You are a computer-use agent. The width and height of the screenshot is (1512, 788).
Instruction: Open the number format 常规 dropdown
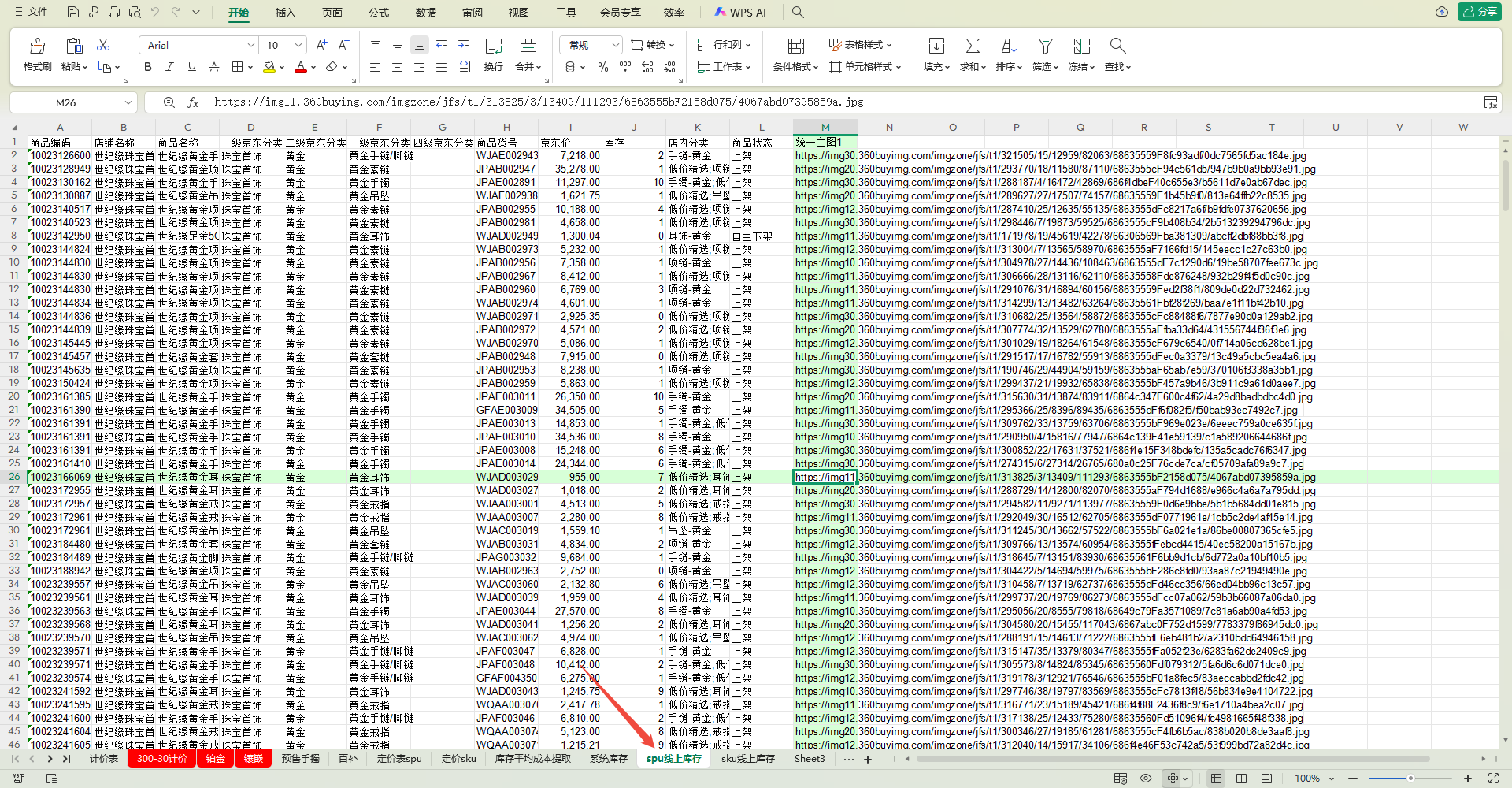coord(615,46)
